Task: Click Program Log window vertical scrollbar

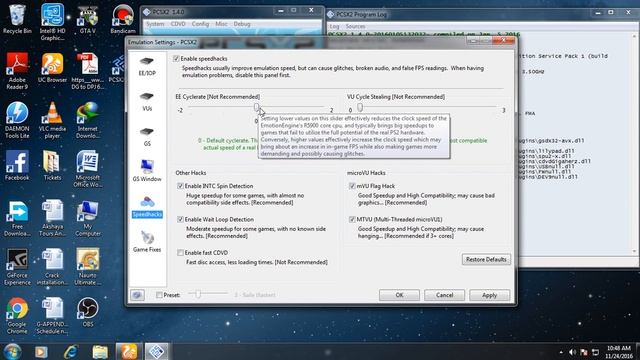Action: (635, 143)
